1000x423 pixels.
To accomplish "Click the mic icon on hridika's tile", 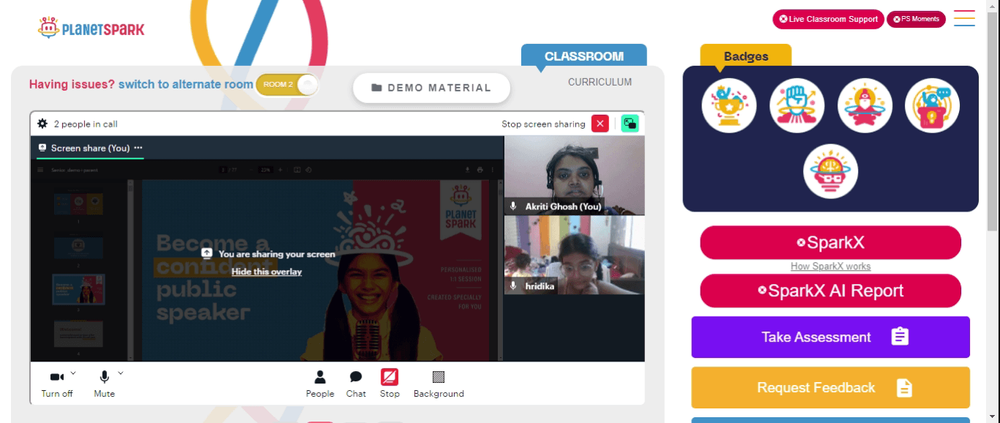I will pyautogui.click(x=513, y=286).
